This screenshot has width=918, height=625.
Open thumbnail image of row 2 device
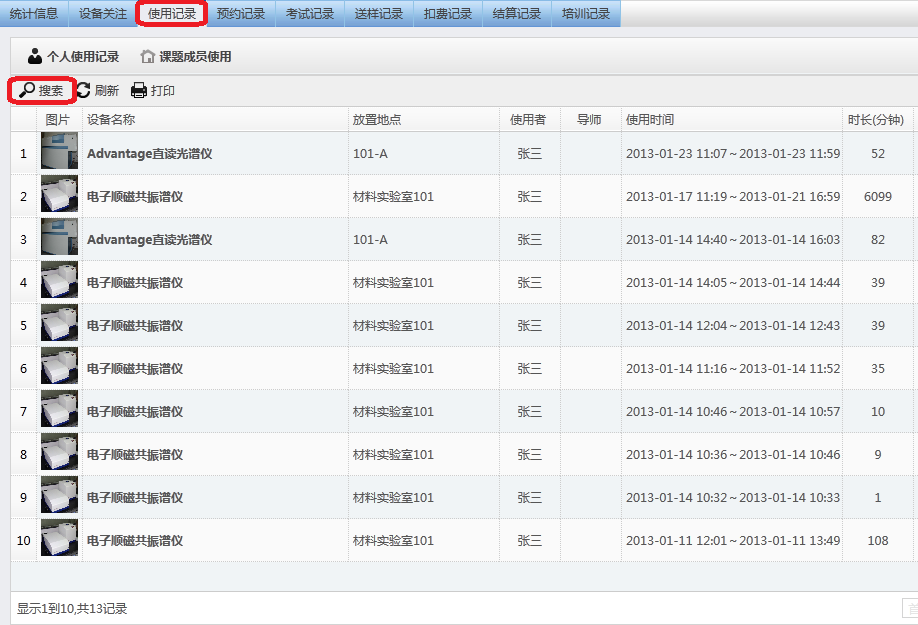59,197
